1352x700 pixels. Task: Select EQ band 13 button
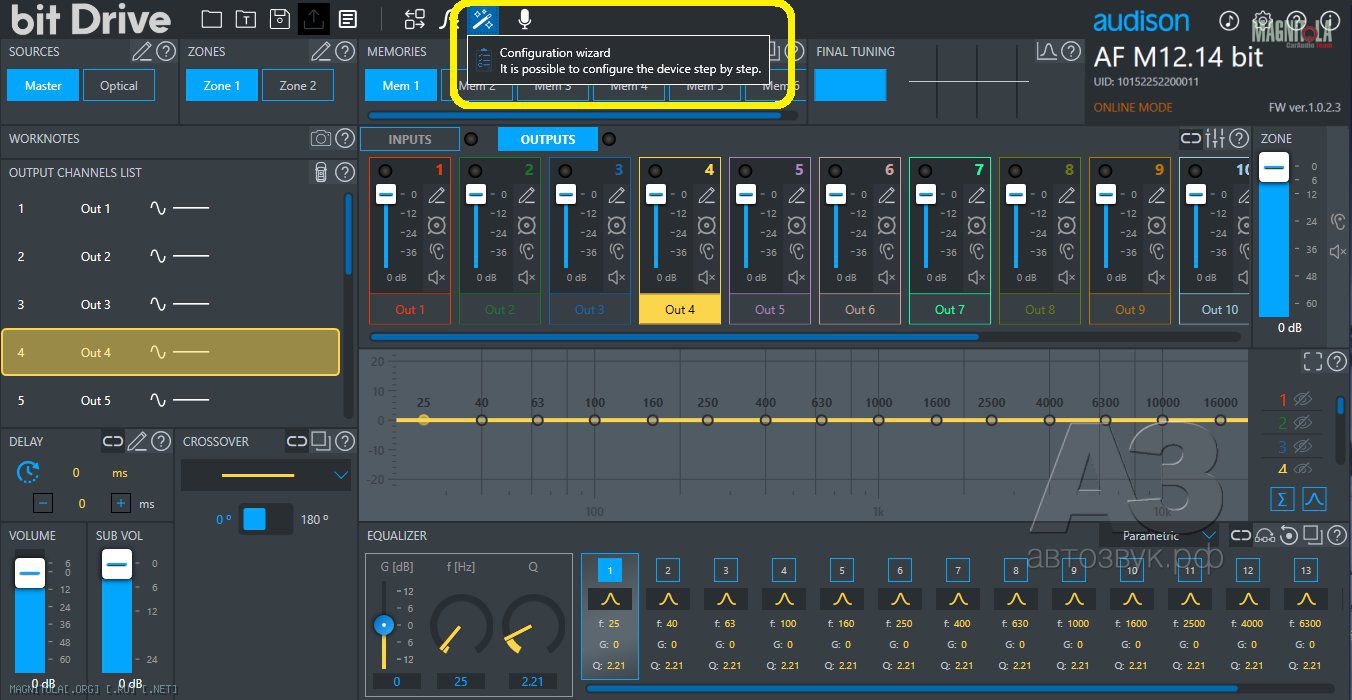click(x=1306, y=570)
